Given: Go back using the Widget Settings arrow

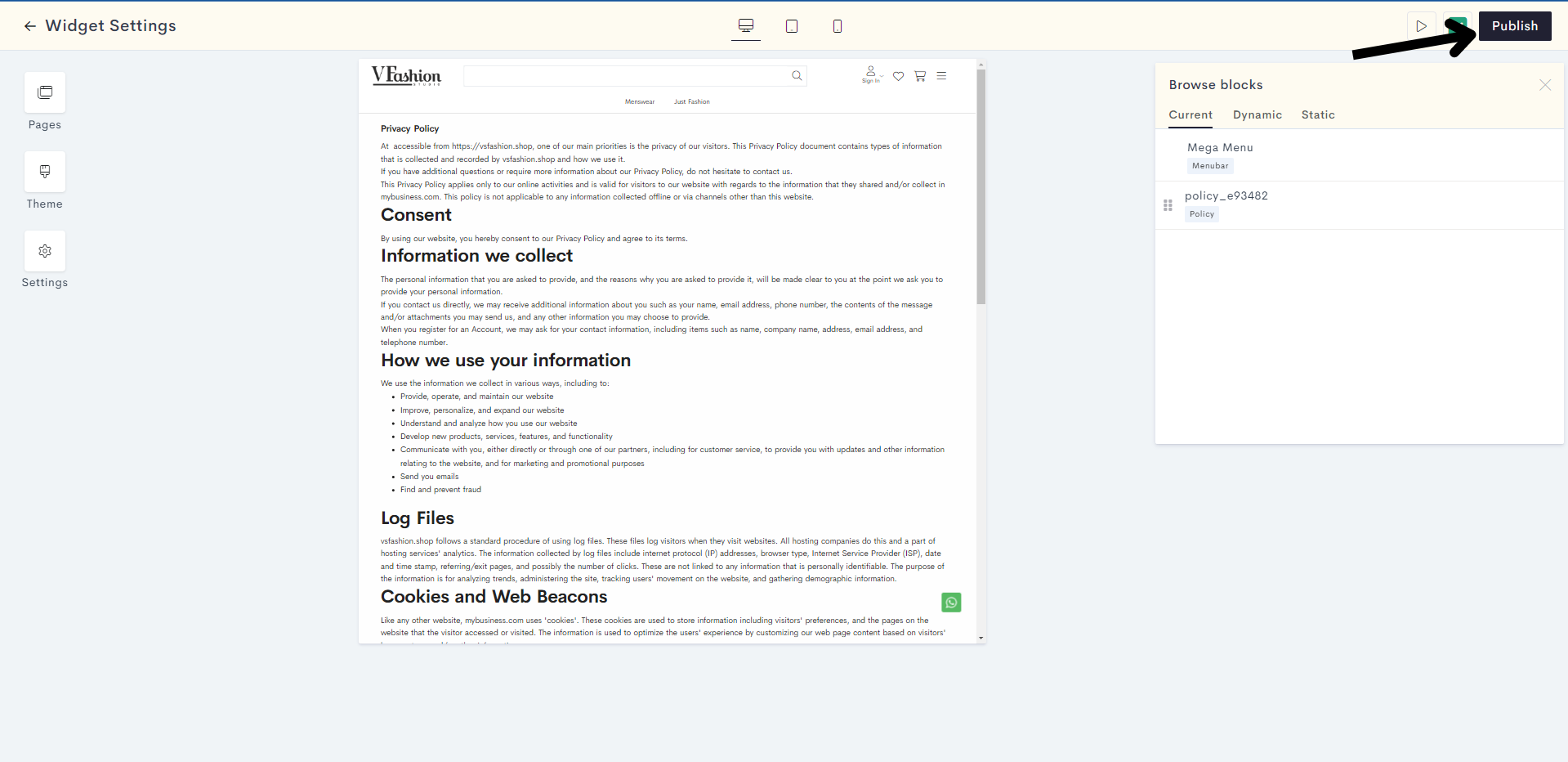Looking at the screenshot, I should pyautogui.click(x=30, y=26).
